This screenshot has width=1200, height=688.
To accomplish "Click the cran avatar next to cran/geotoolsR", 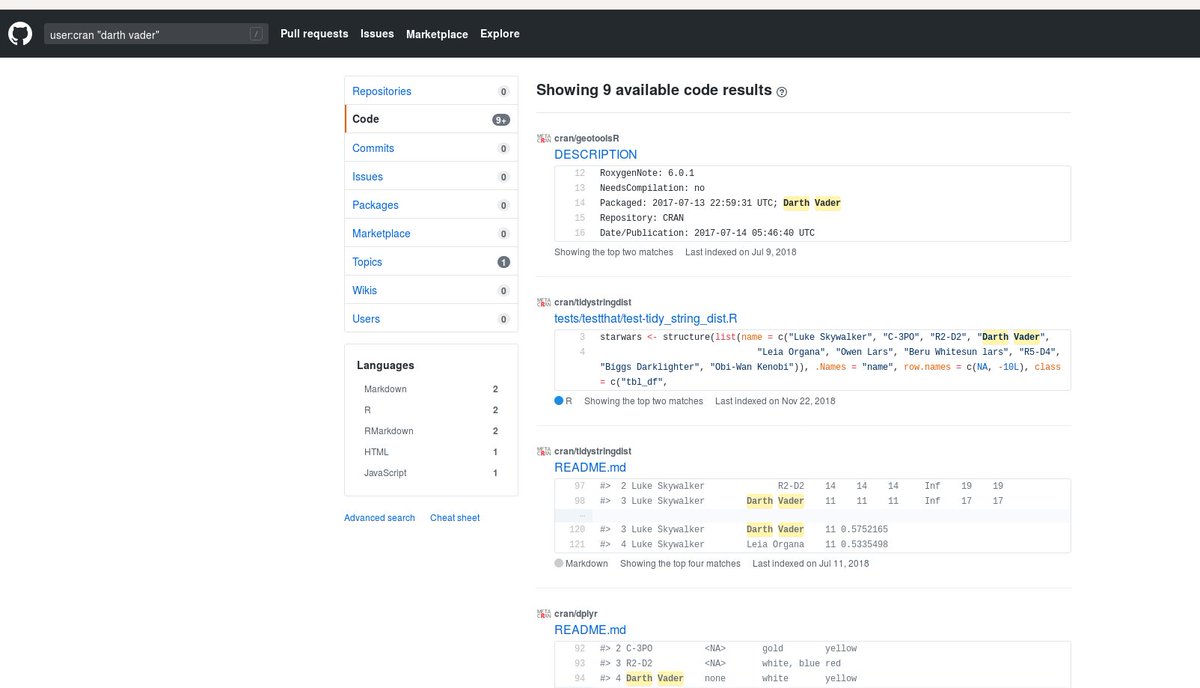I will (x=543, y=138).
